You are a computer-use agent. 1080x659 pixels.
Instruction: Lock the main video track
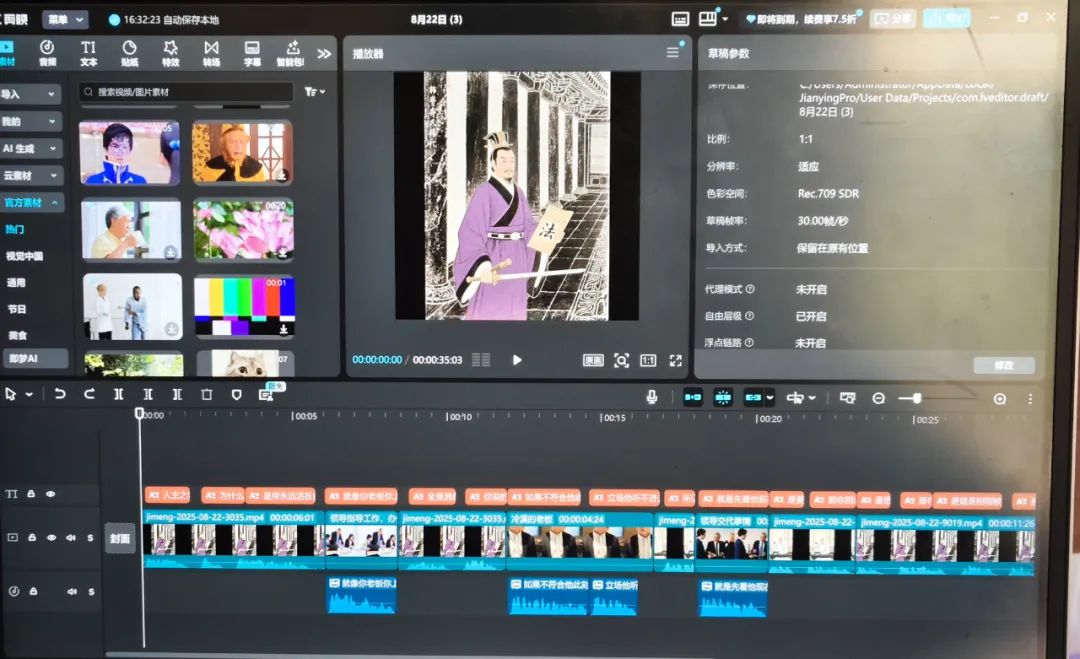coord(32,537)
